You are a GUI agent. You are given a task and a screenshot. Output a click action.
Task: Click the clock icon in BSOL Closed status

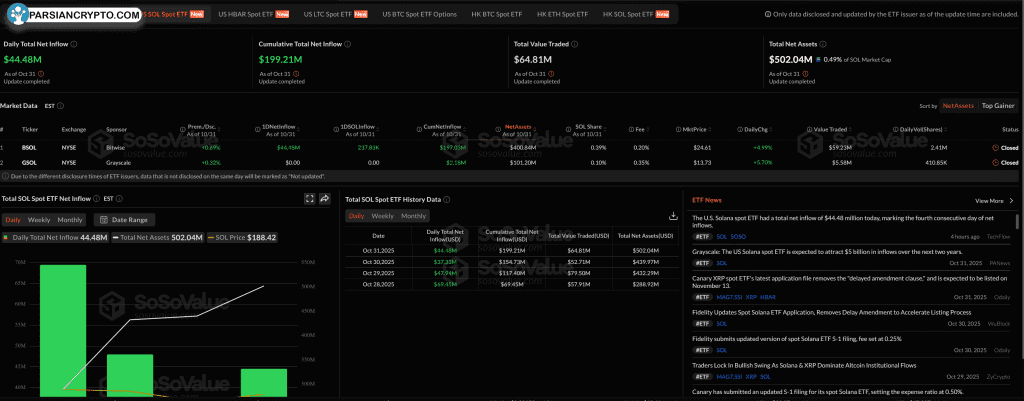995,148
